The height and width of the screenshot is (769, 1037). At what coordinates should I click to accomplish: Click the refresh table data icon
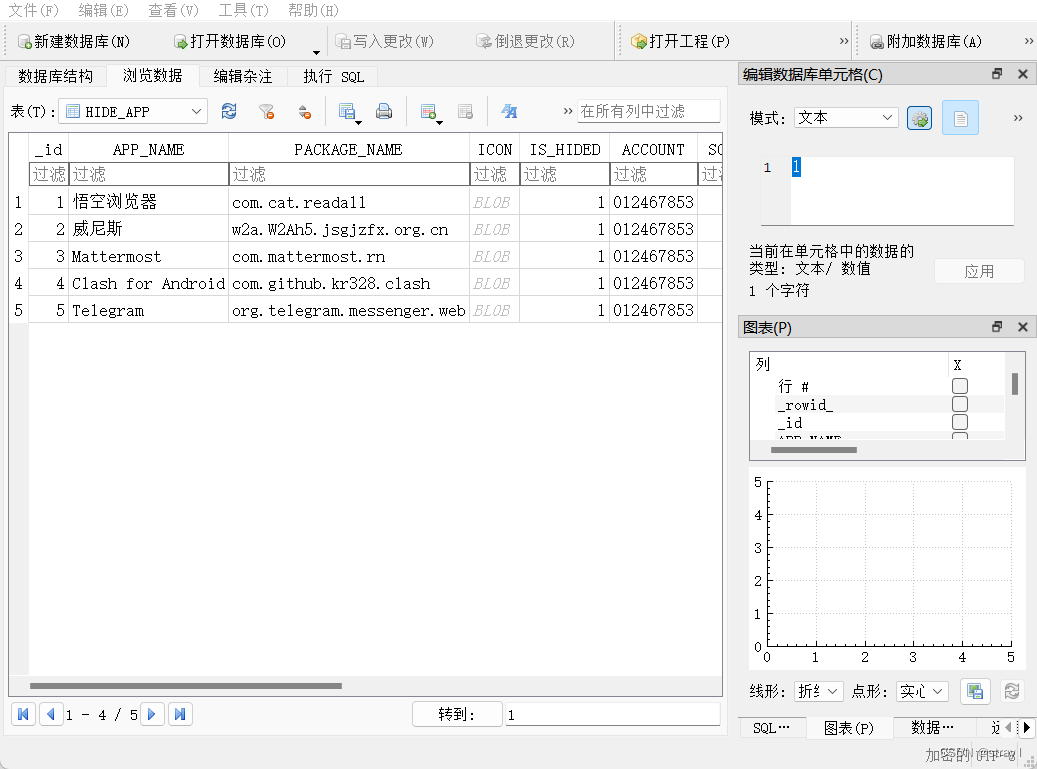(229, 111)
